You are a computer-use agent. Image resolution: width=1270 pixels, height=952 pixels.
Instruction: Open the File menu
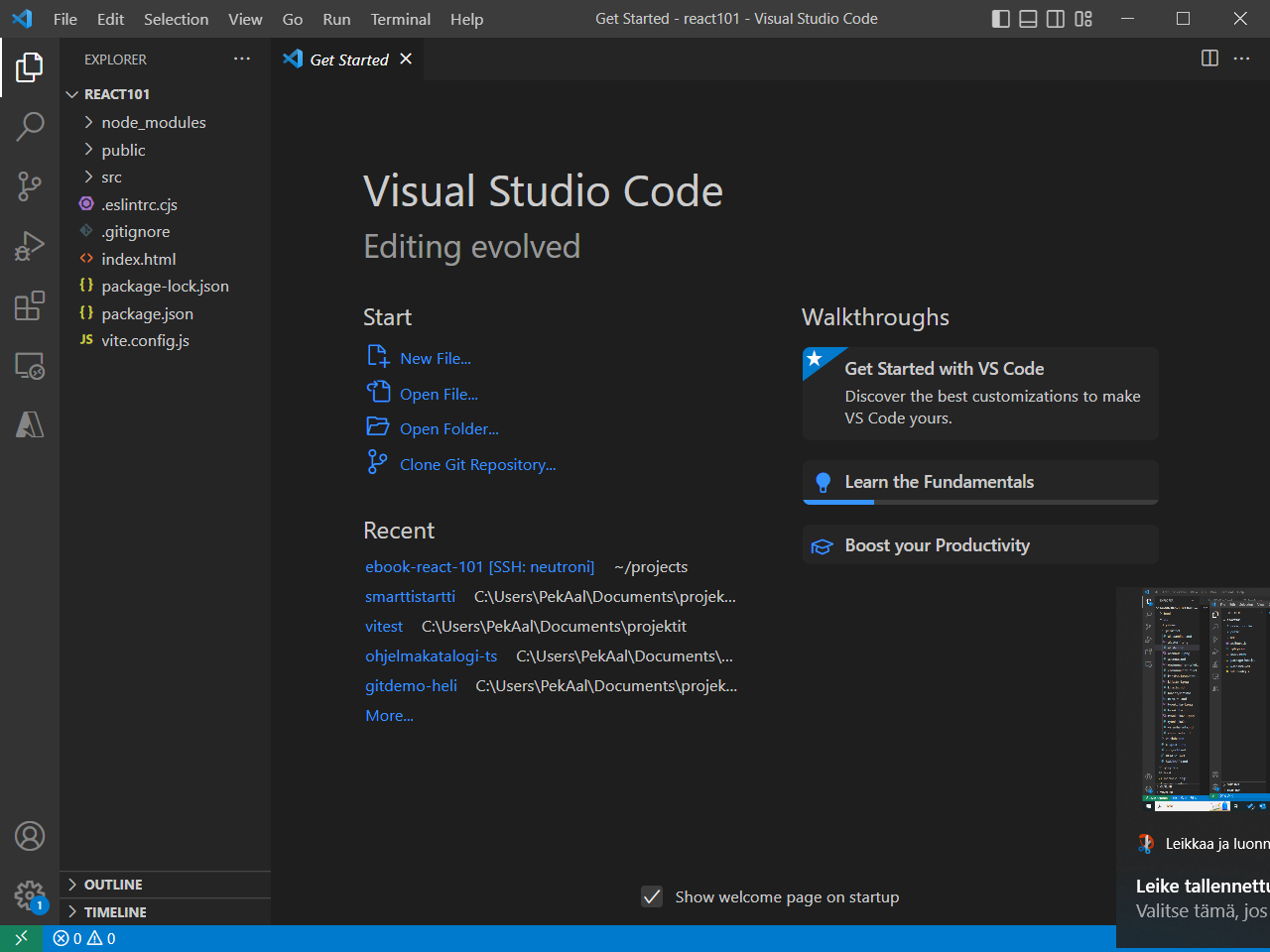click(65, 19)
